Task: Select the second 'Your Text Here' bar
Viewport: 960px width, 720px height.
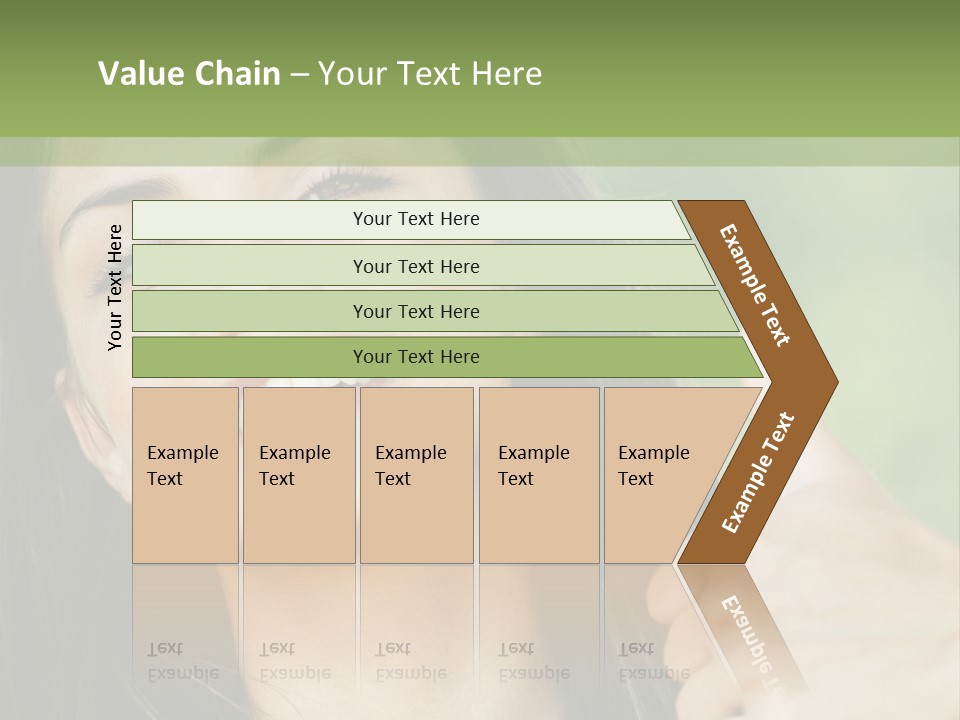Action: pos(422,265)
